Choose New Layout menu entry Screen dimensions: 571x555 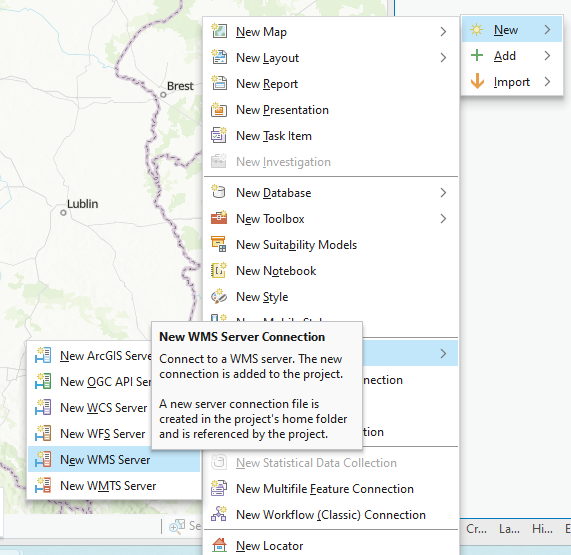(331, 58)
